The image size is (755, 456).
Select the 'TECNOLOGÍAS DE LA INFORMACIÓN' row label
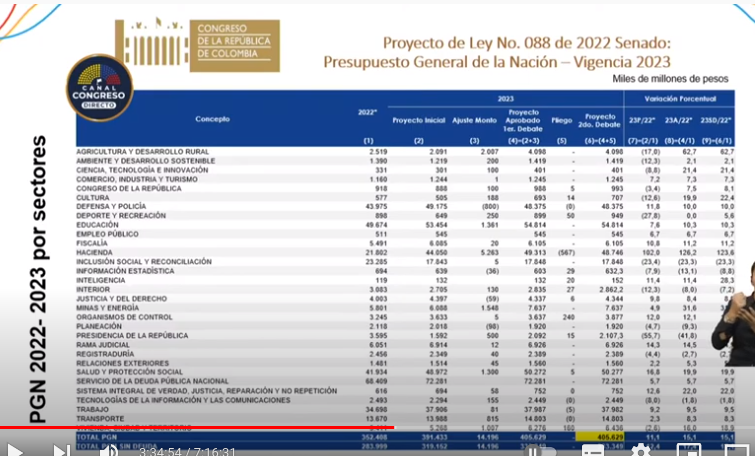coord(183,400)
